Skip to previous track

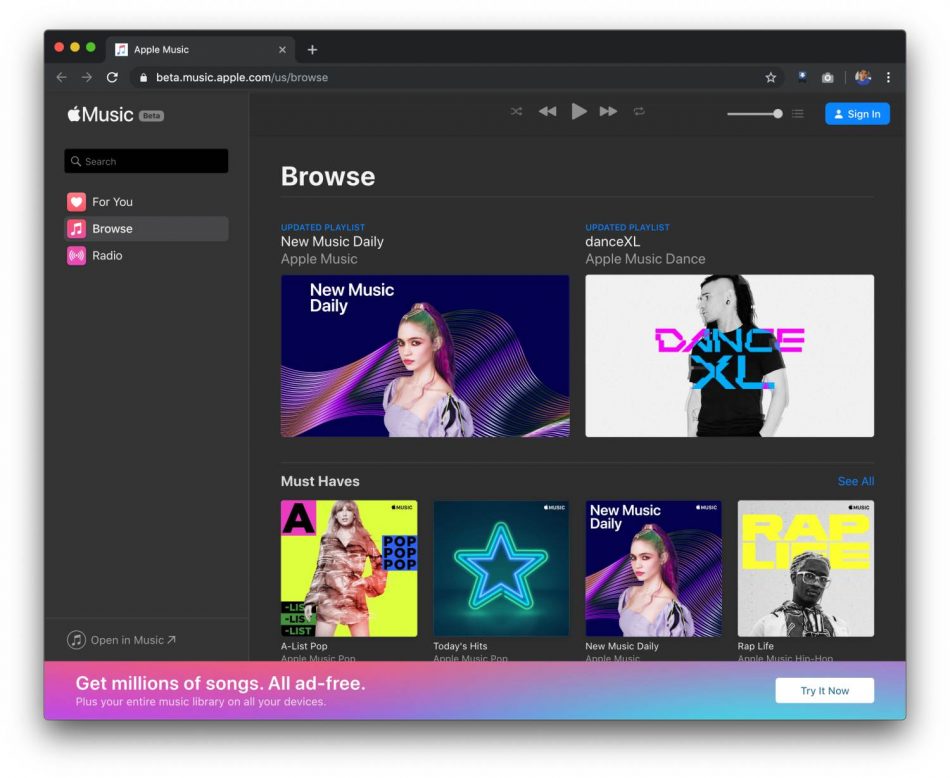pos(548,111)
